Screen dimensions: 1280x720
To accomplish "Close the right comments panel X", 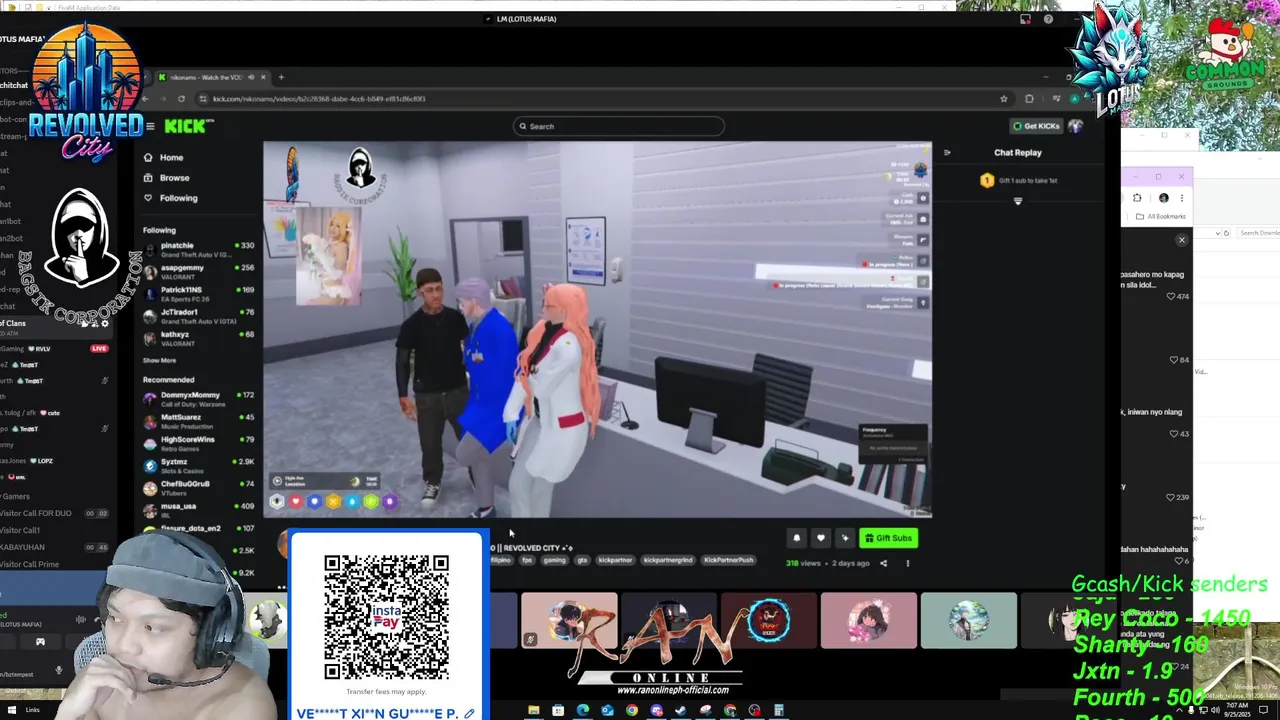I will [1181, 240].
